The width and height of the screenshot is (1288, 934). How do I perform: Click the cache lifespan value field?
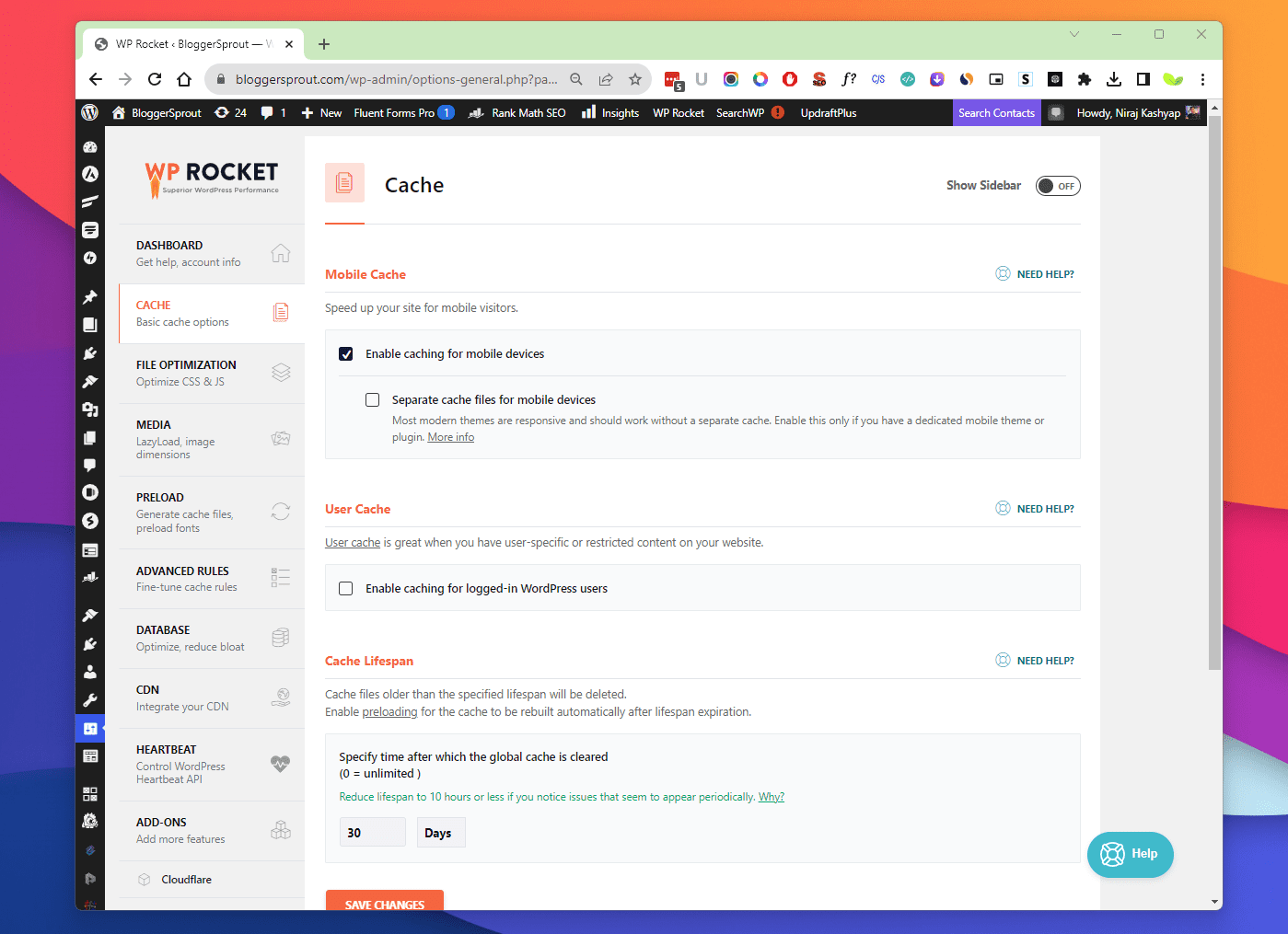373,833
